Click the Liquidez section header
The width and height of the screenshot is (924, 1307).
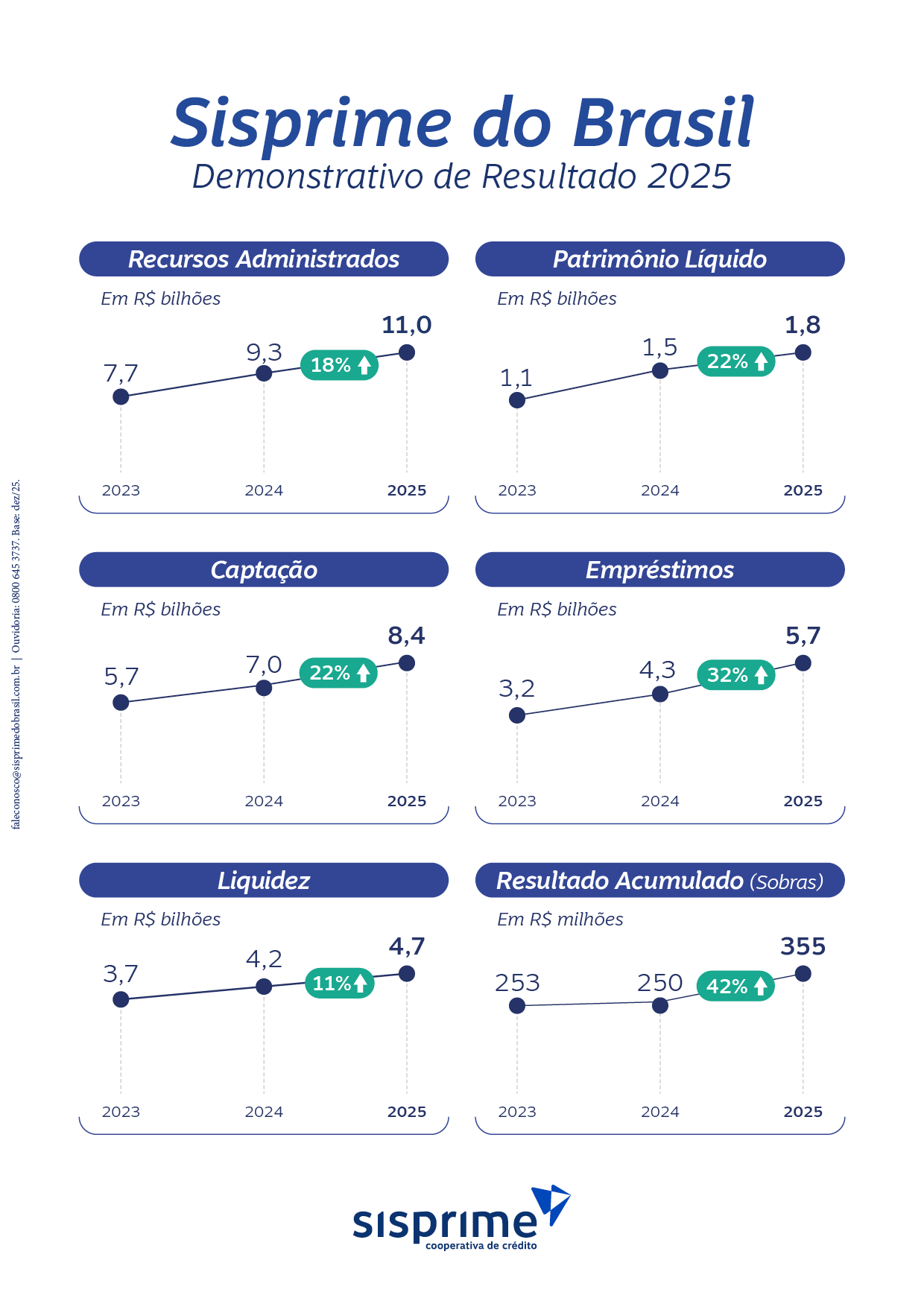tap(264, 881)
